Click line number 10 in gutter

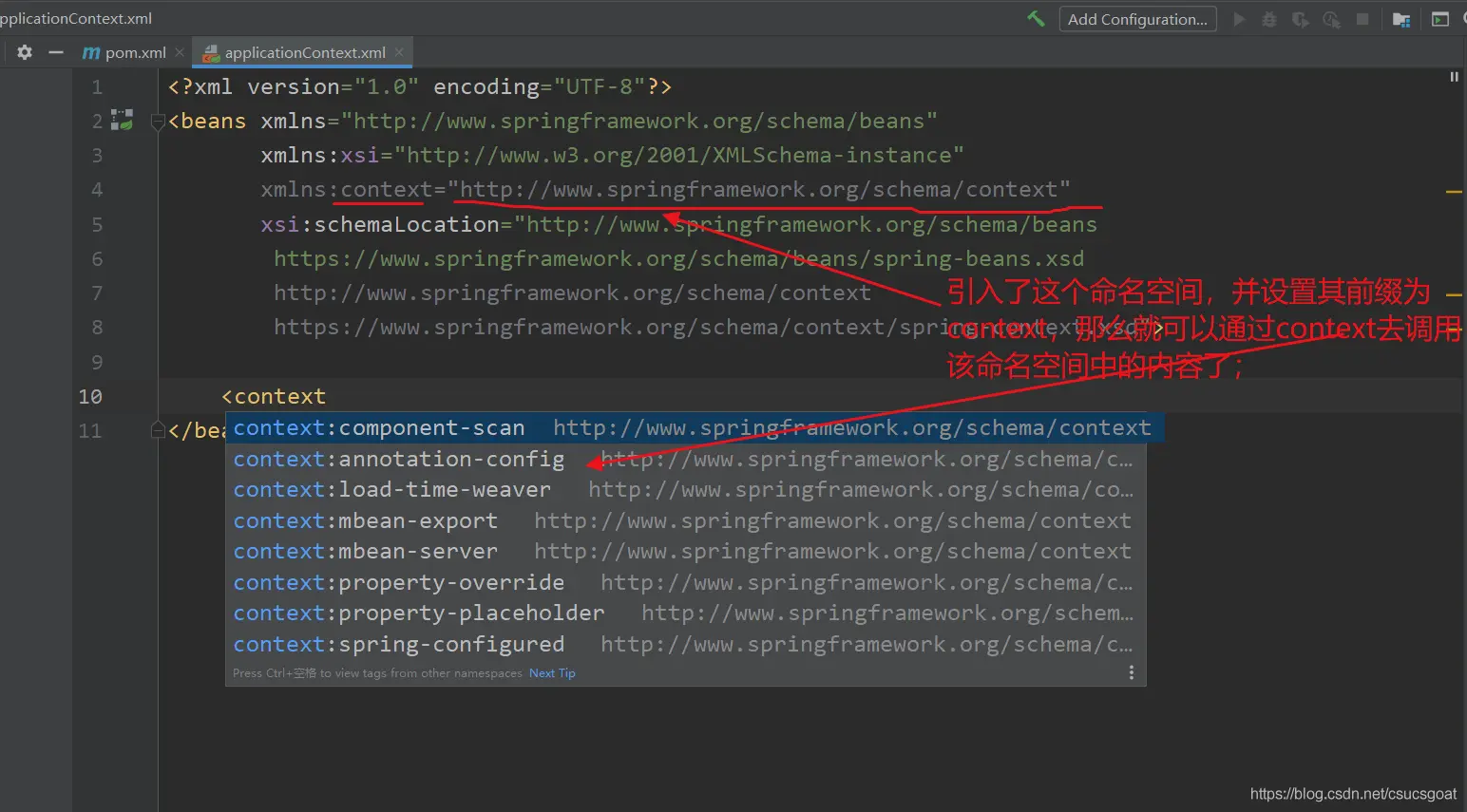(x=90, y=397)
